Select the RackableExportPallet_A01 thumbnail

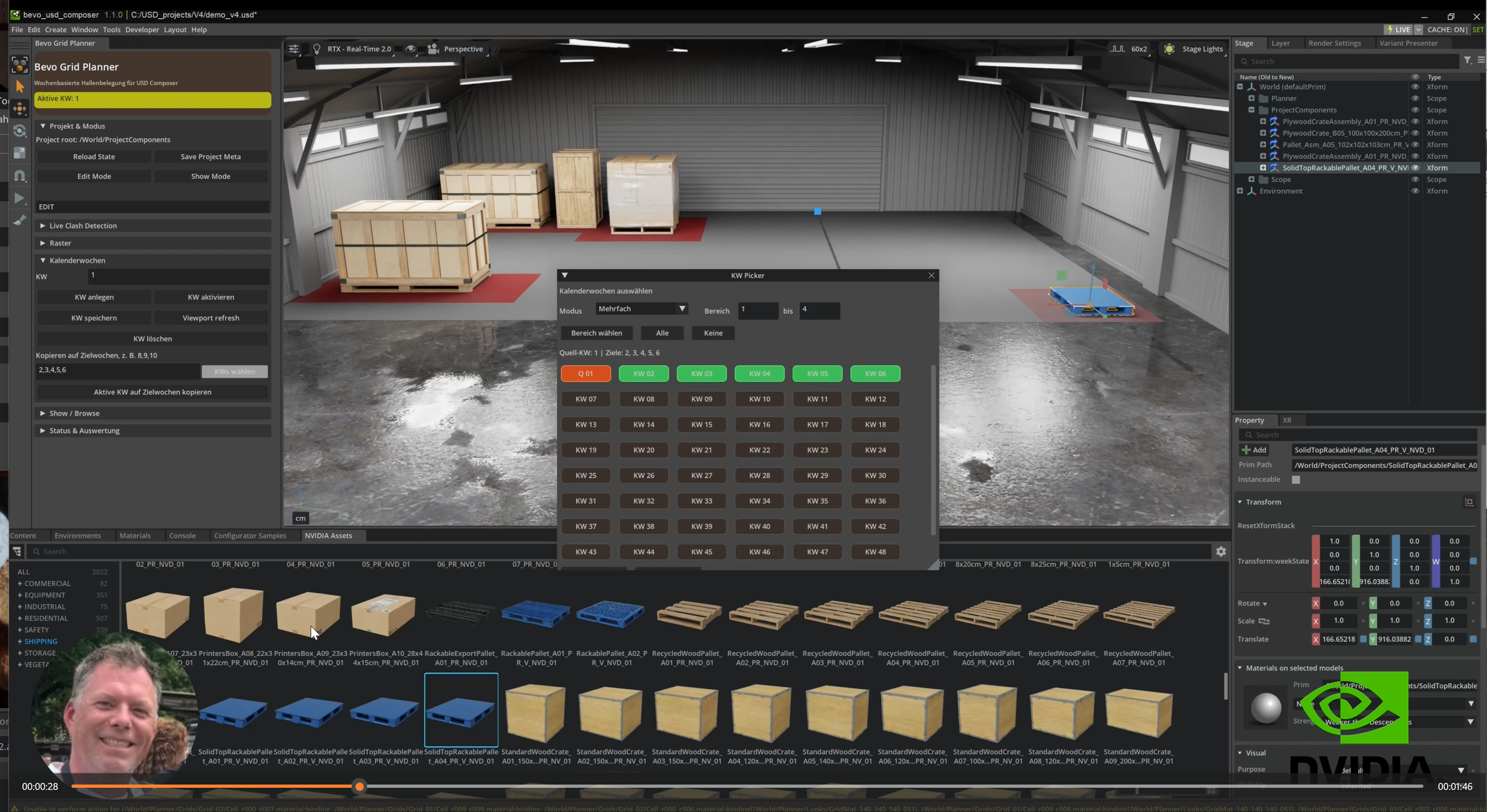(x=461, y=614)
